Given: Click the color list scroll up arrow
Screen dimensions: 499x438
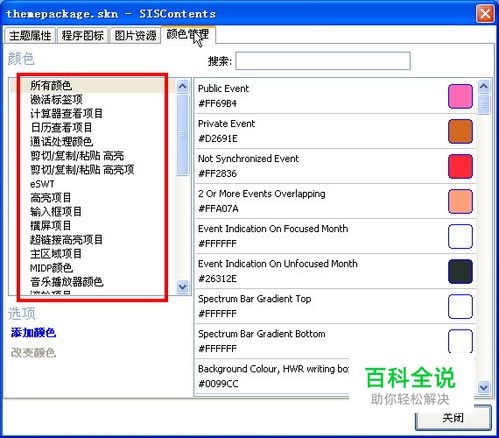Looking at the screenshot, I should pos(484,87).
